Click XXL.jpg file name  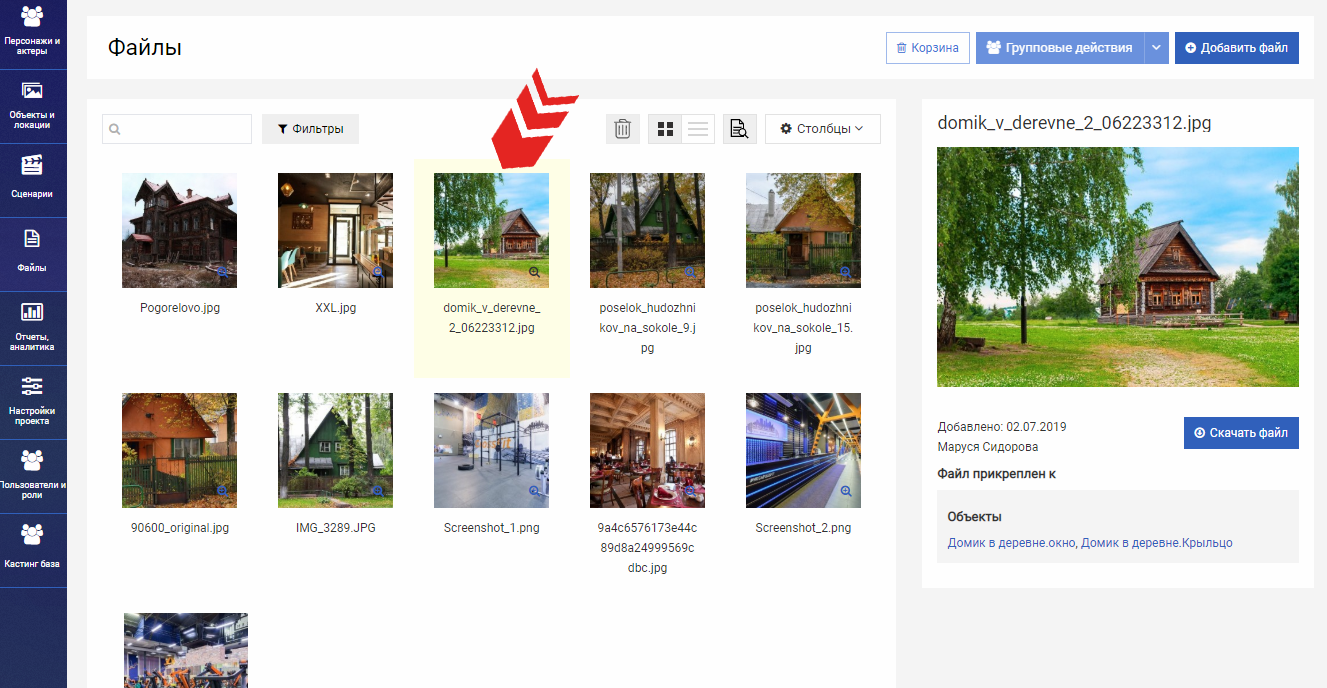336,308
